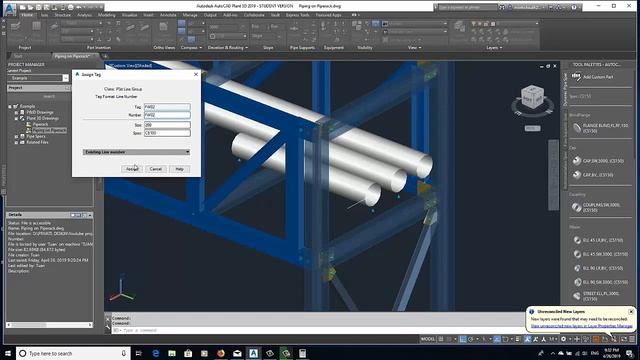Expand Layers ribbon panel dropdown
Screen dimensions: 640x360
click(x=494, y=48)
